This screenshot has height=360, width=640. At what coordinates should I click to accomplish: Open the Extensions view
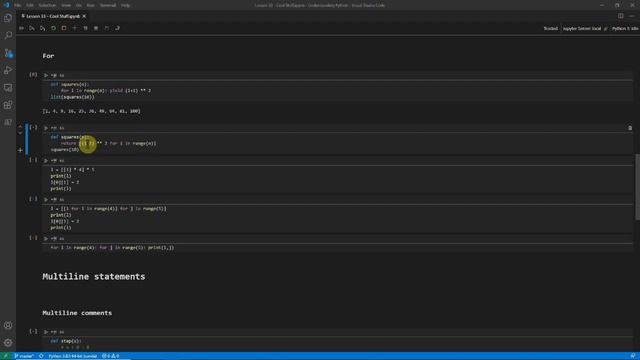coord(8,105)
